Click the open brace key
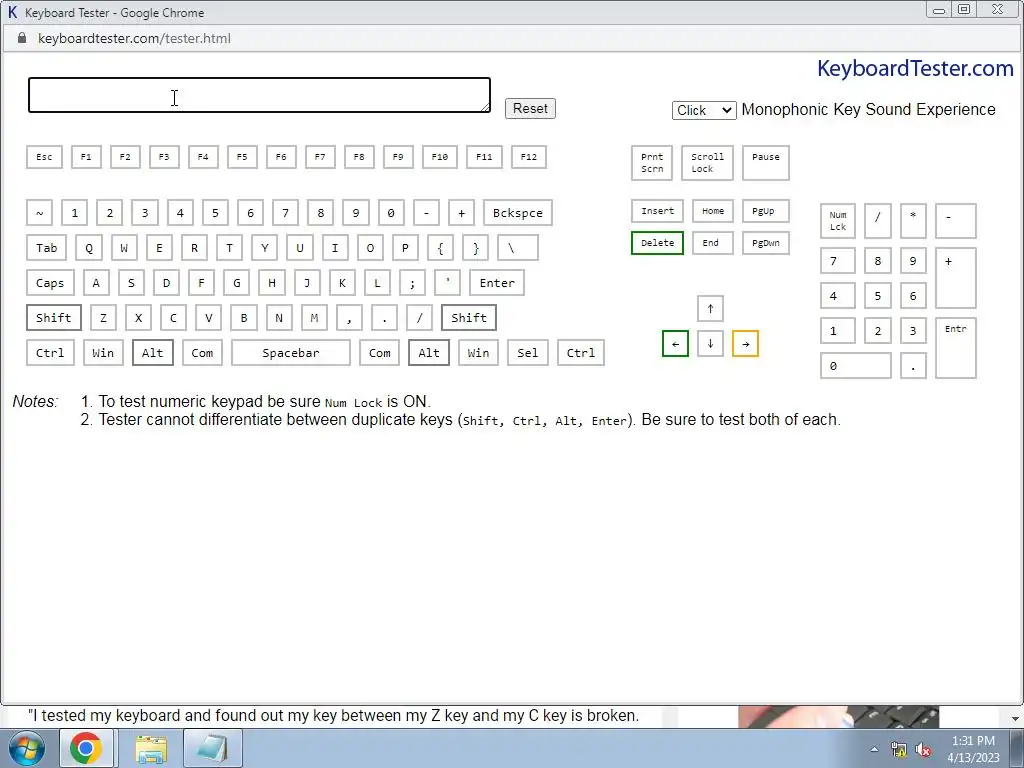The height and width of the screenshot is (768, 1024). point(440,248)
